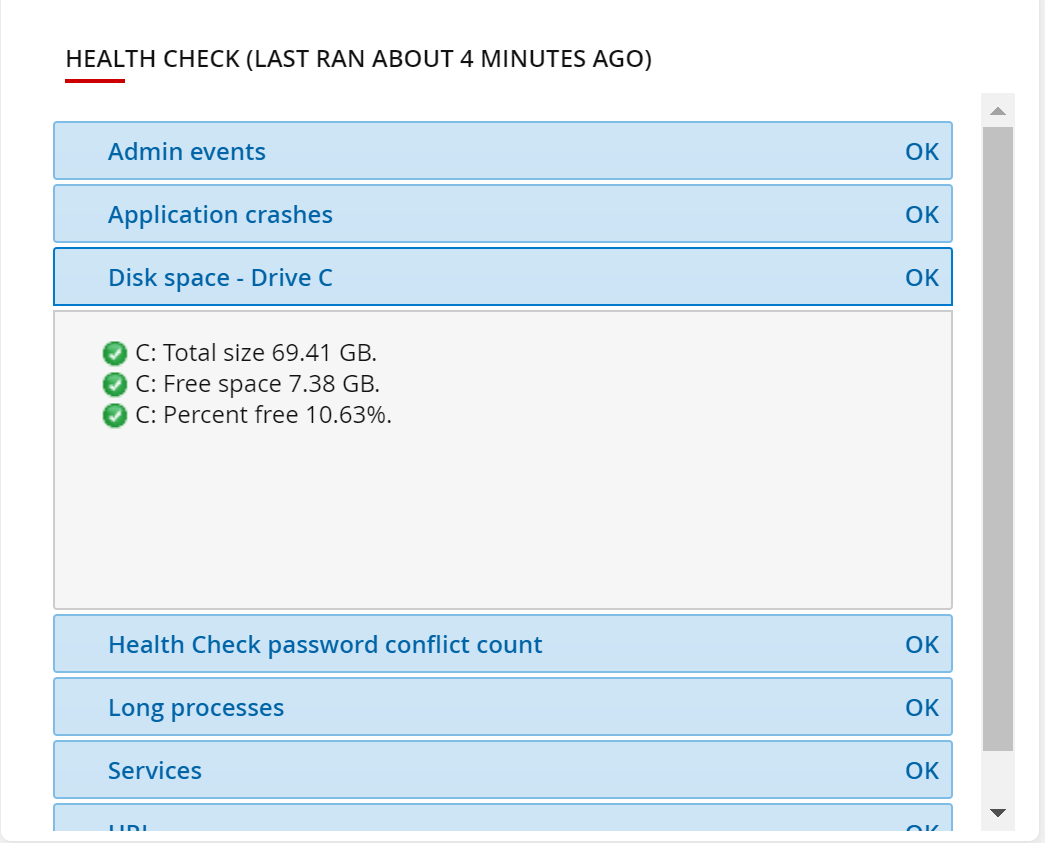Expand the Services section
Image resolution: width=1045 pixels, height=843 pixels.
(155, 771)
